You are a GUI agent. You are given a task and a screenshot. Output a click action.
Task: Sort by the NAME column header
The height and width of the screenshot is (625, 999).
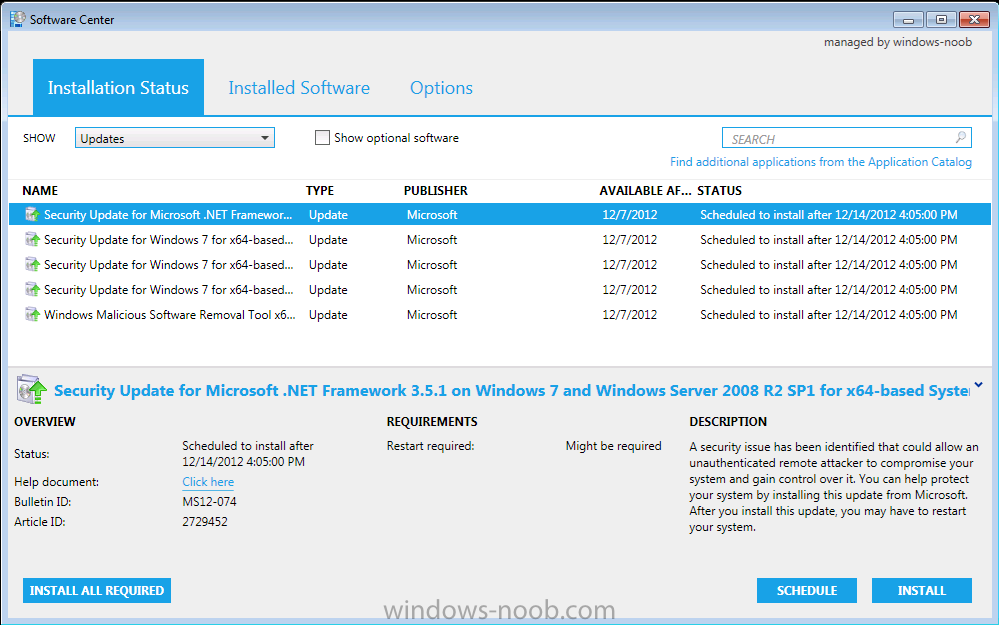[x=40, y=190]
